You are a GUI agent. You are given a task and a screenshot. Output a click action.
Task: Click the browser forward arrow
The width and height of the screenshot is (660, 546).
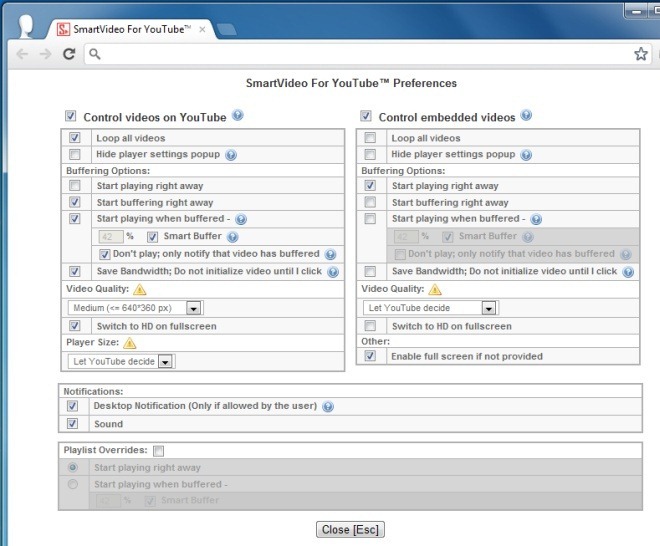coord(45,54)
